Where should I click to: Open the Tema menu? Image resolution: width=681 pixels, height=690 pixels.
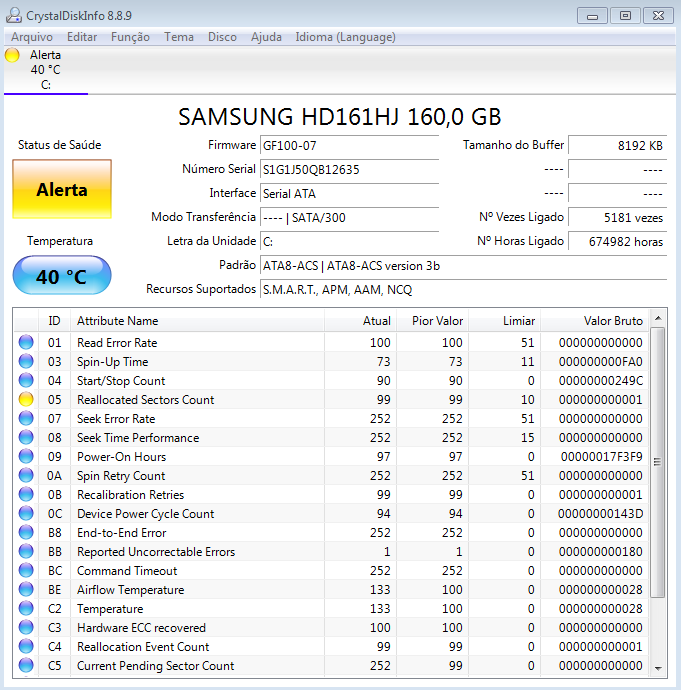[x=179, y=37]
